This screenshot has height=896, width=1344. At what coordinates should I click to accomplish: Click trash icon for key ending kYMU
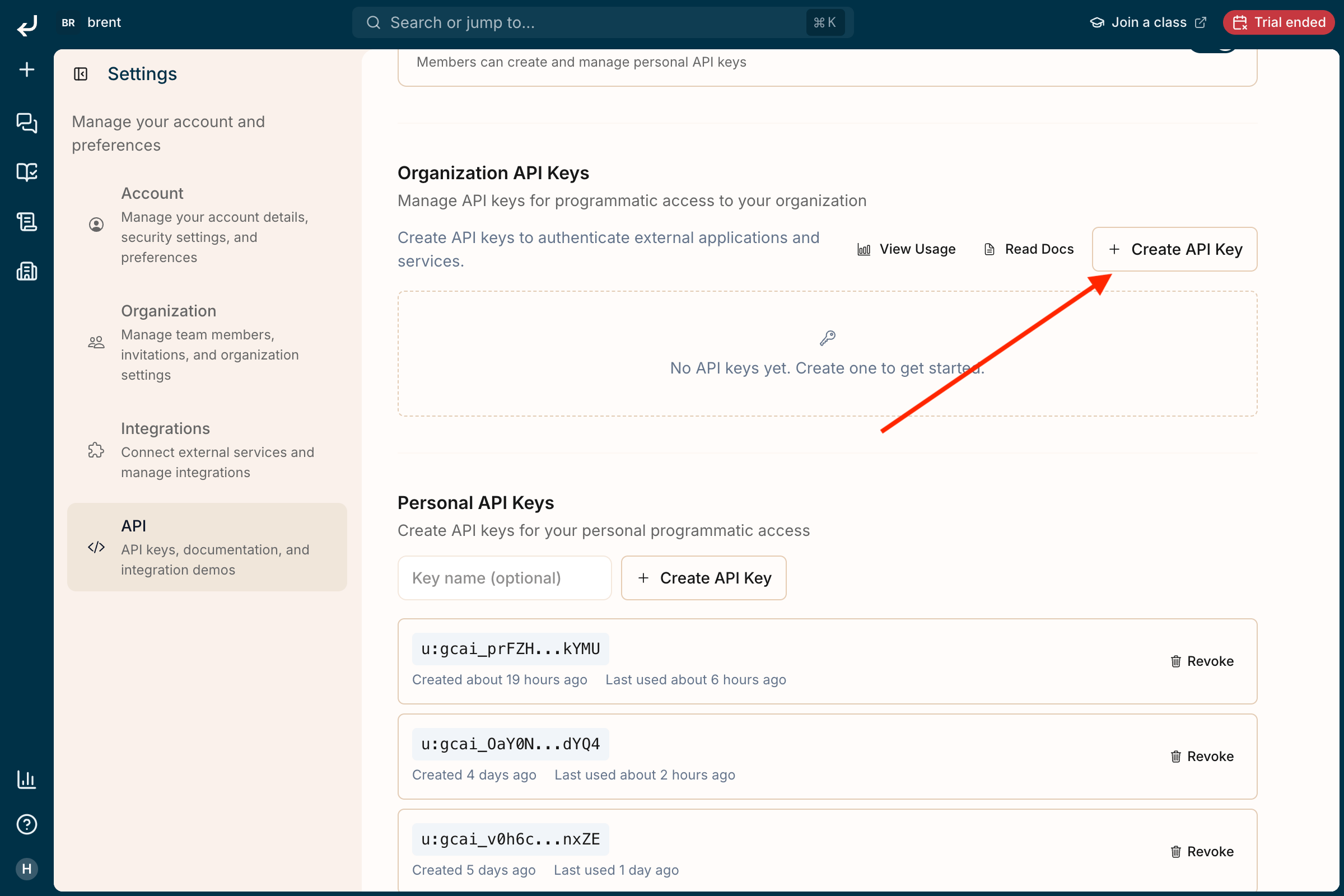pyautogui.click(x=1176, y=661)
